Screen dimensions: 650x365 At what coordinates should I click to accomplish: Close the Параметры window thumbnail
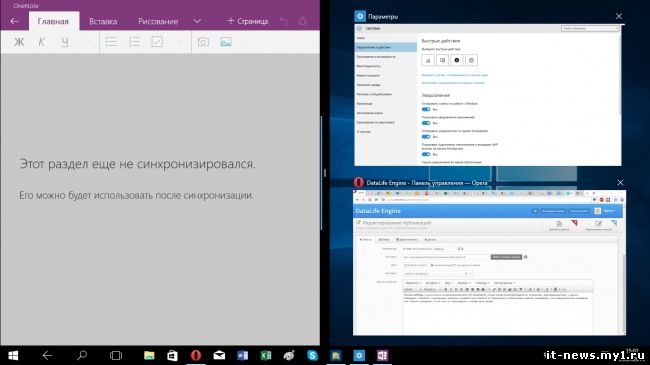(x=619, y=16)
